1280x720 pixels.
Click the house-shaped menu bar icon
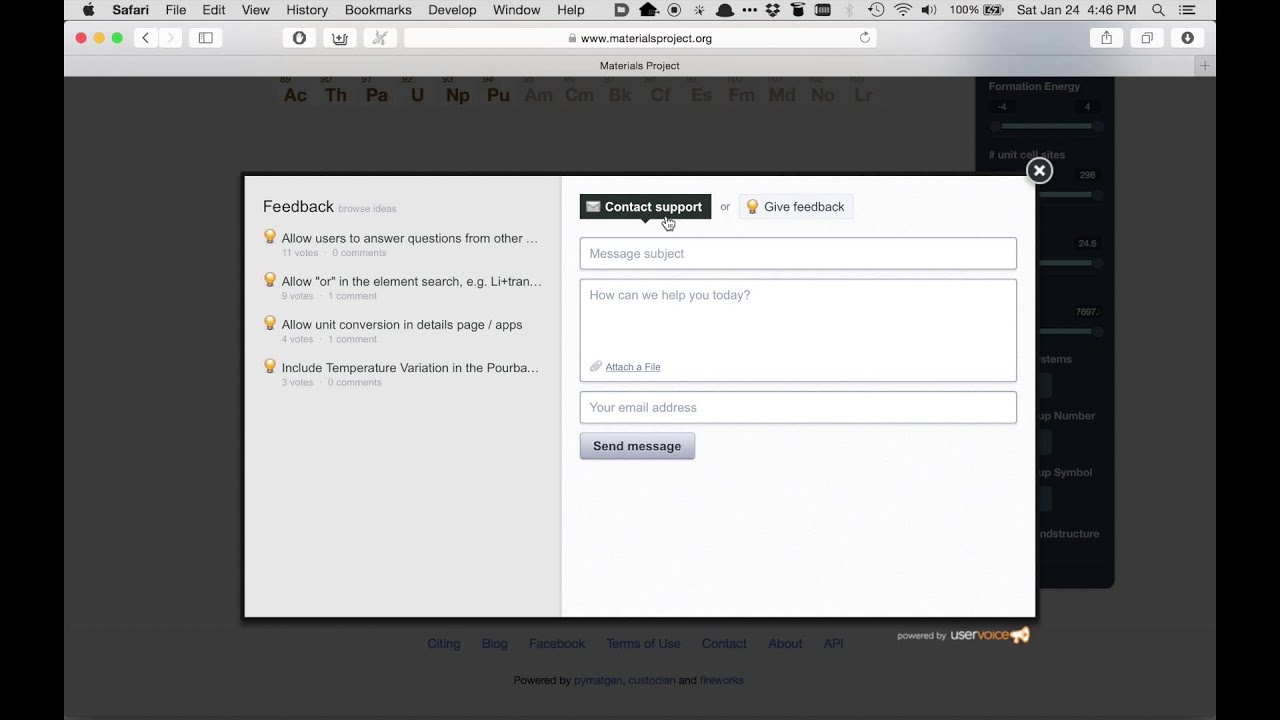click(648, 10)
